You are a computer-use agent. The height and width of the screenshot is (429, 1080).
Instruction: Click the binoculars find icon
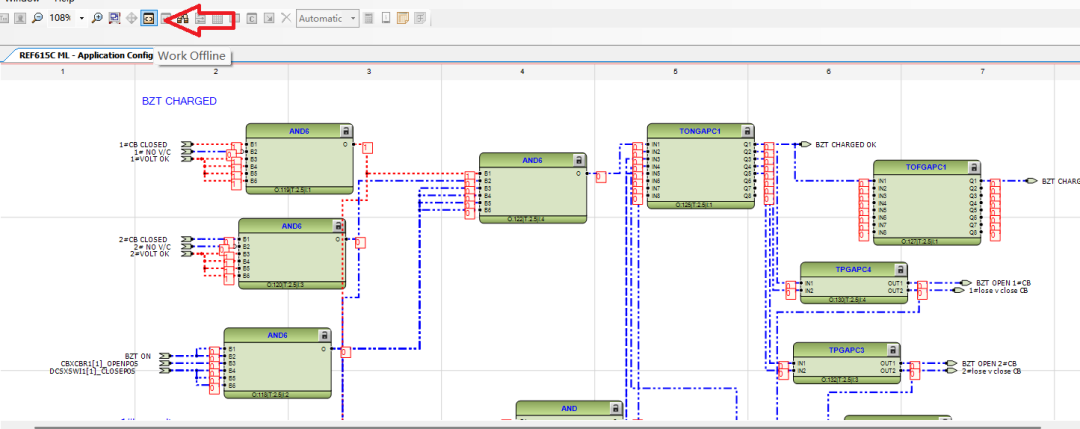coord(183,19)
